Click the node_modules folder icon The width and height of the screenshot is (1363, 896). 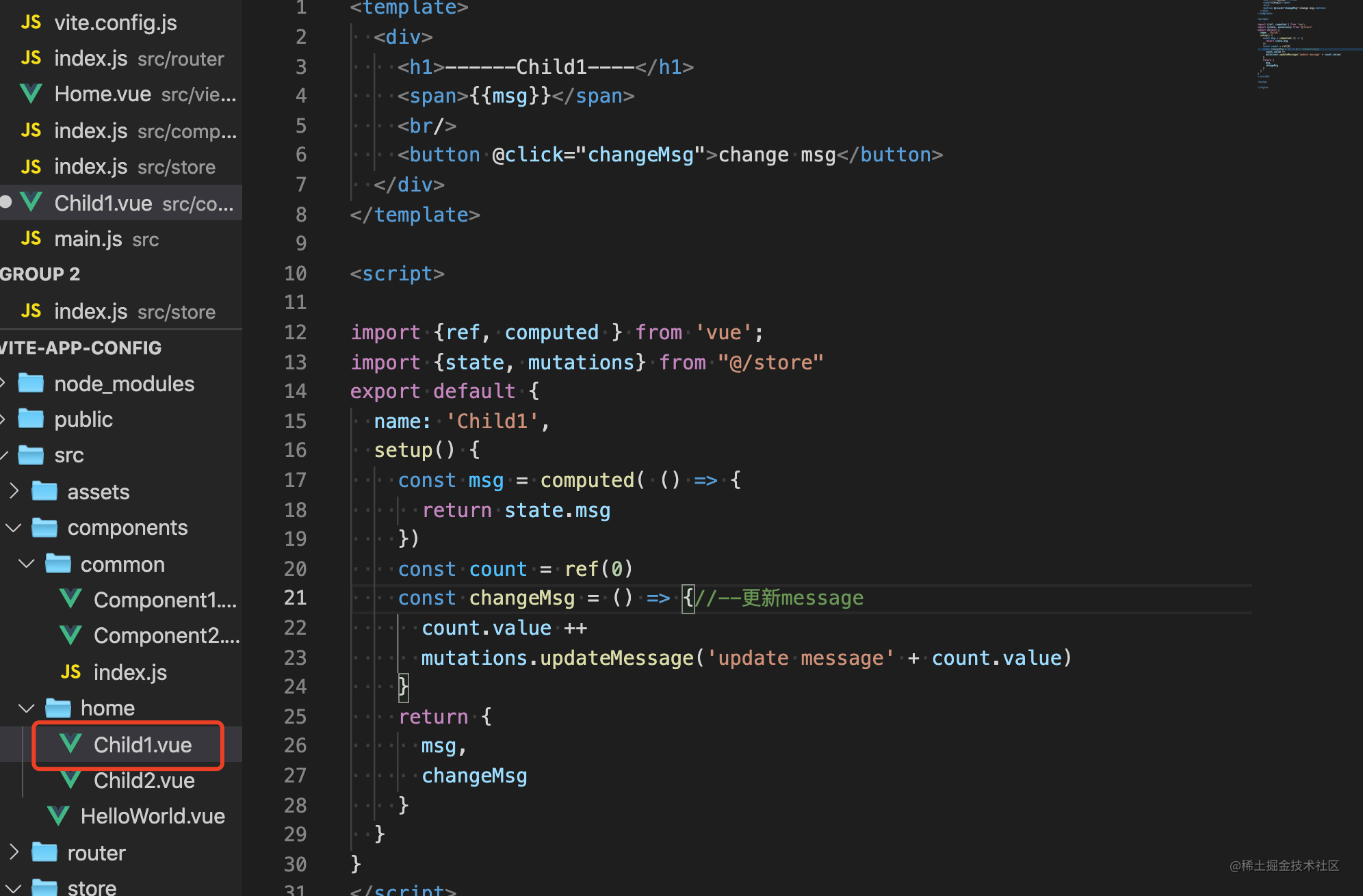(31, 383)
